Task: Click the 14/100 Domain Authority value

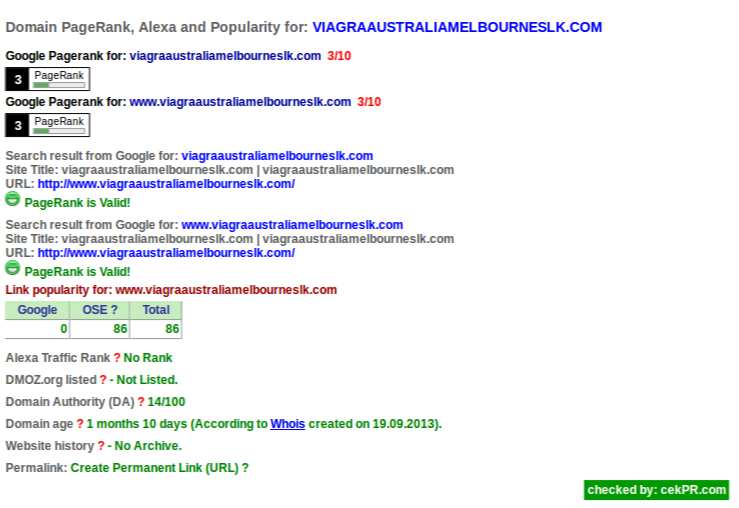Action: pyautogui.click(x=166, y=402)
